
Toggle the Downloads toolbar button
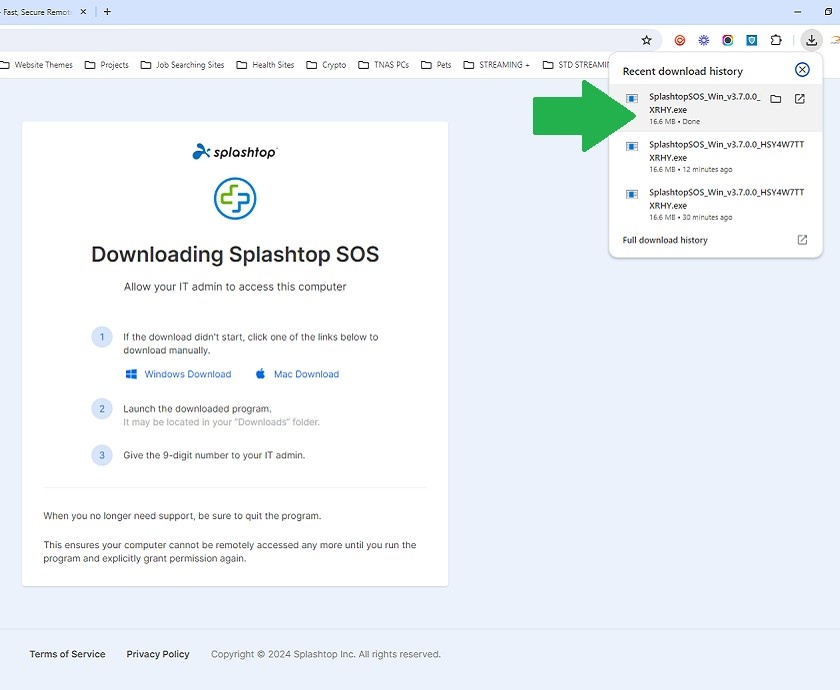tap(812, 40)
